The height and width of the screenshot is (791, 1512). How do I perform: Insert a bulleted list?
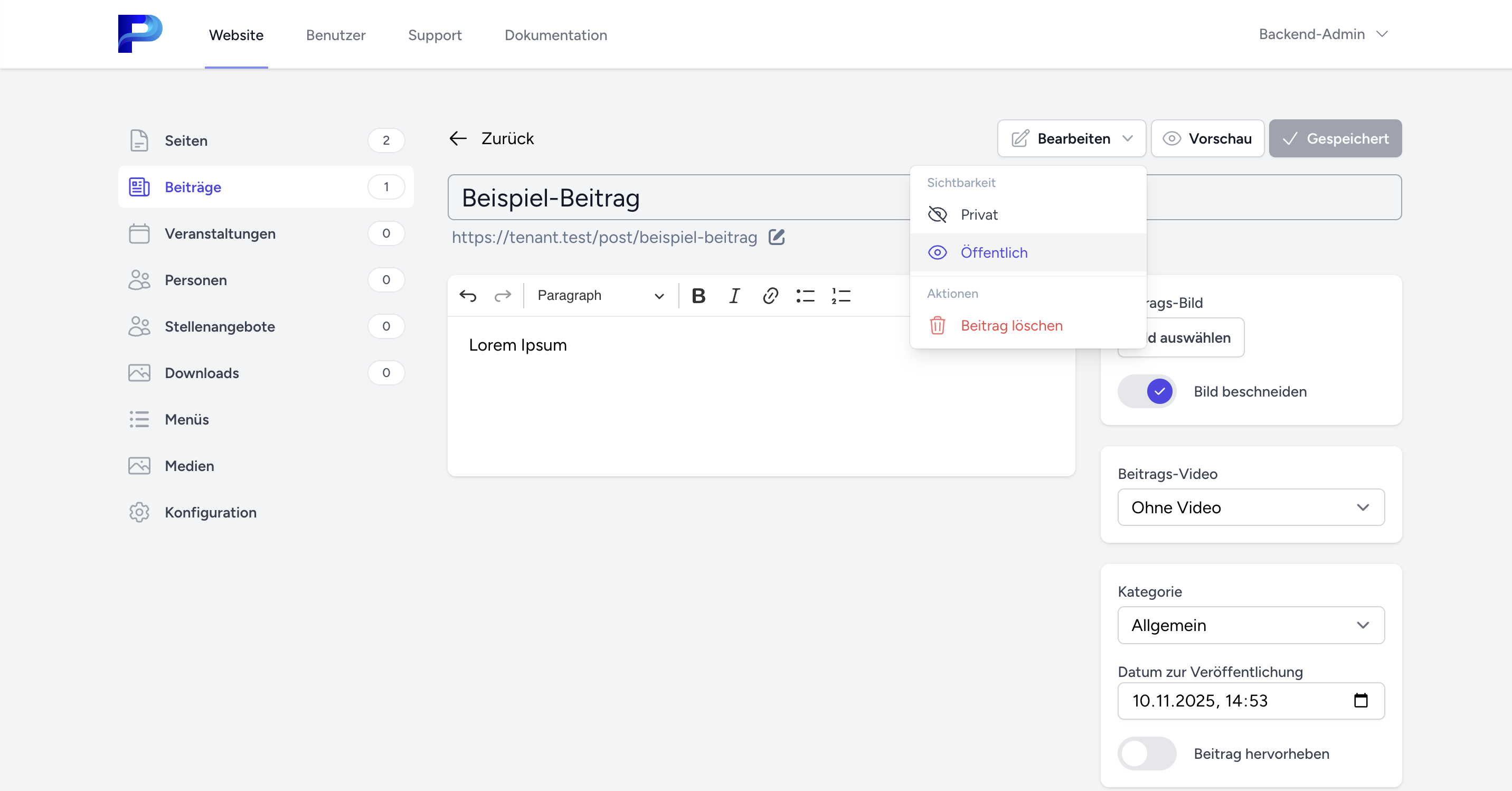pyautogui.click(x=805, y=295)
